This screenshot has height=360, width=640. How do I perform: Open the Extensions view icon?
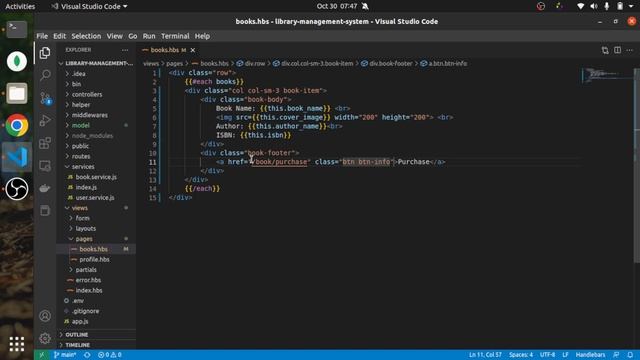[45, 143]
